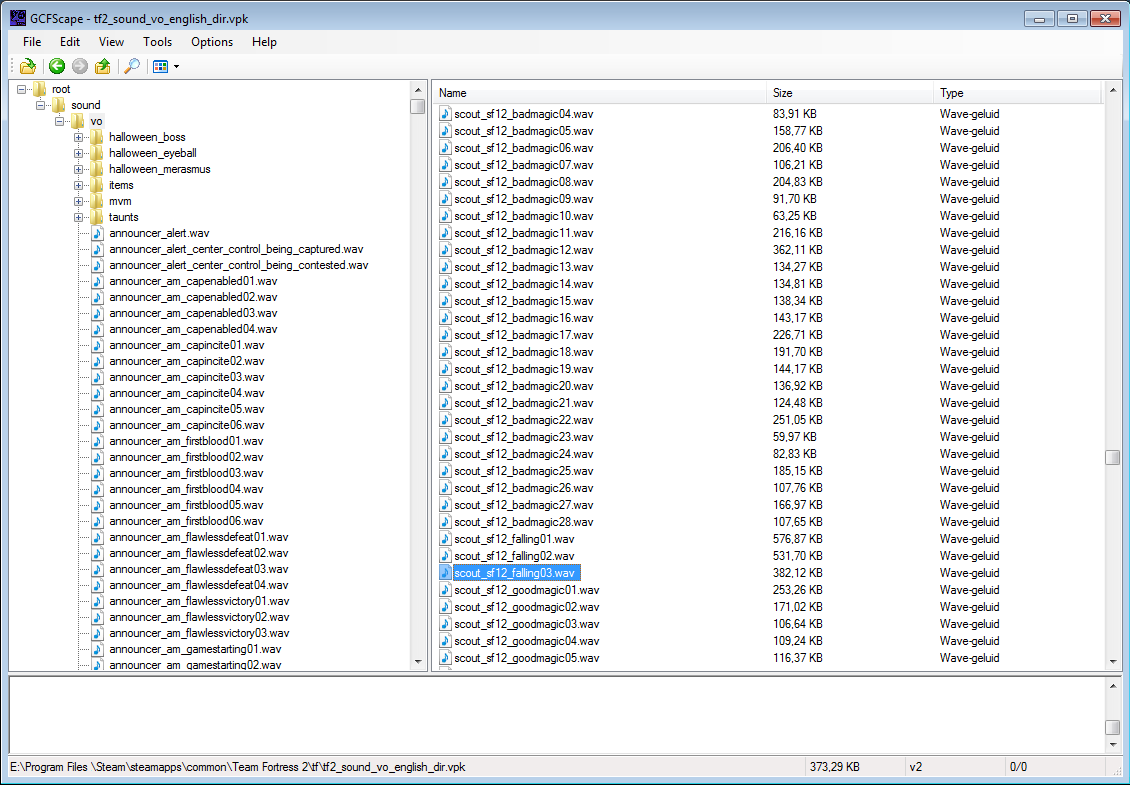Image resolution: width=1130 pixels, height=785 pixels.
Task: Select announcer_am_gamestarting01.wav in tree
Action: coord(195,649)
